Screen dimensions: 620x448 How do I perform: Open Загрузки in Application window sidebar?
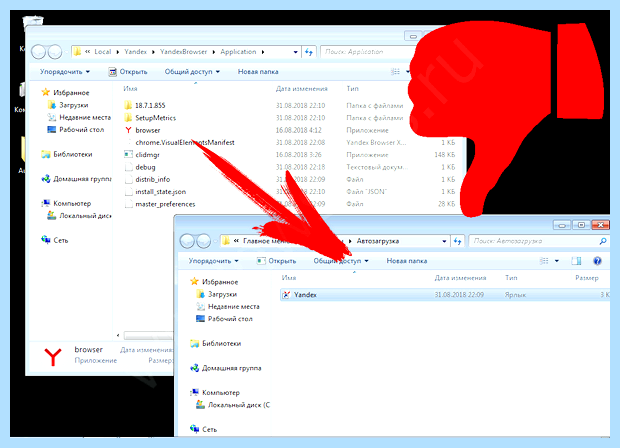click(x=68, y=105)
